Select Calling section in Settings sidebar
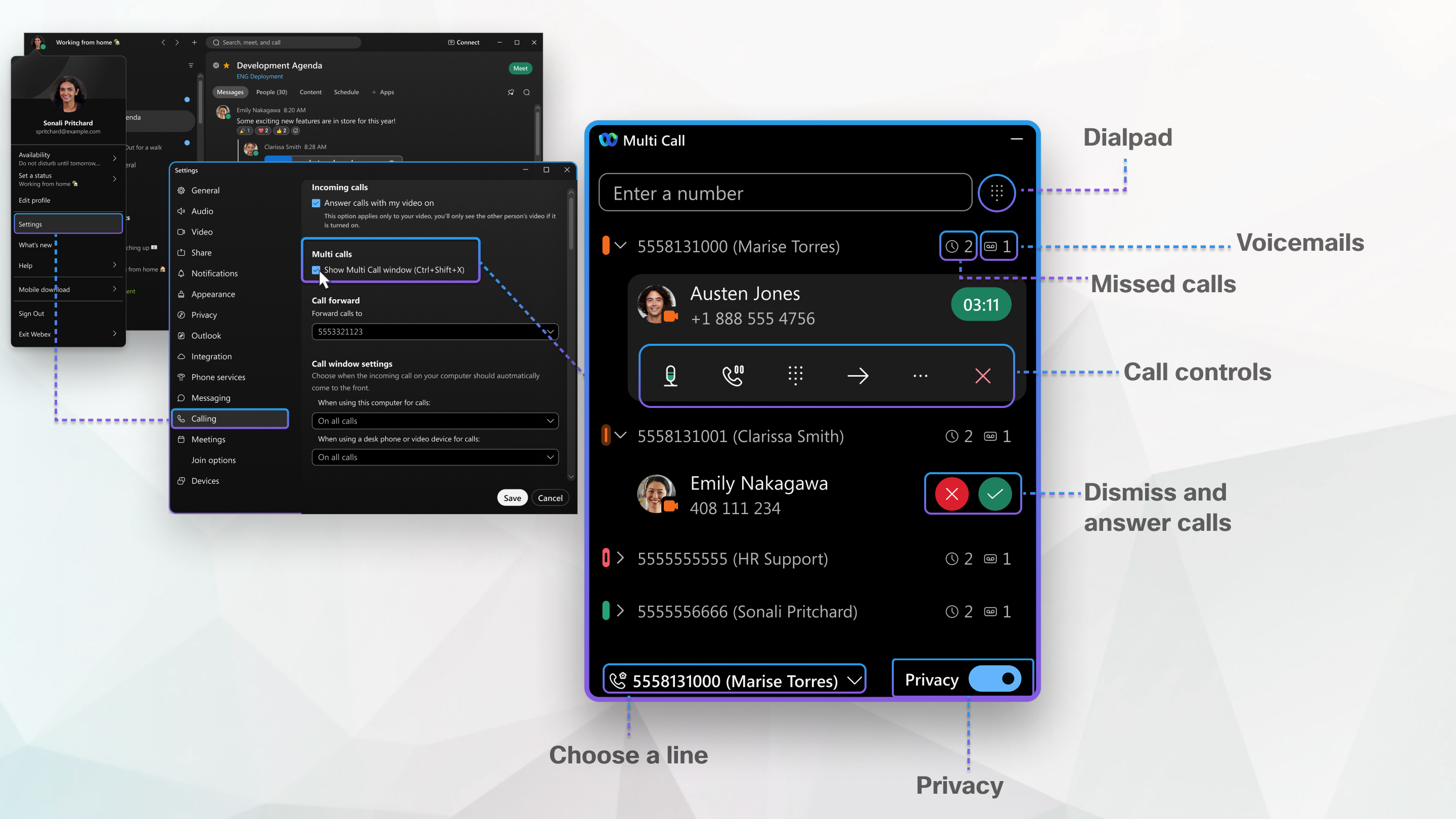Screen dimensions: 1456x819 (229, 418)
